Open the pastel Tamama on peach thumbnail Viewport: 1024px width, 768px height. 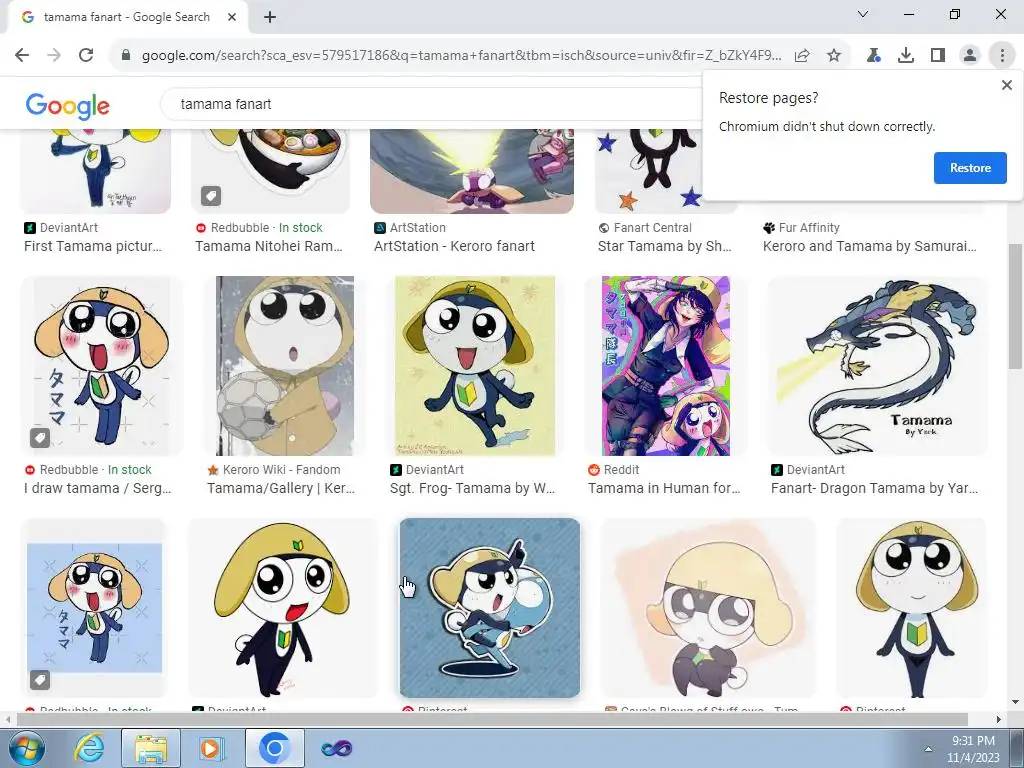tap(708, 607)
